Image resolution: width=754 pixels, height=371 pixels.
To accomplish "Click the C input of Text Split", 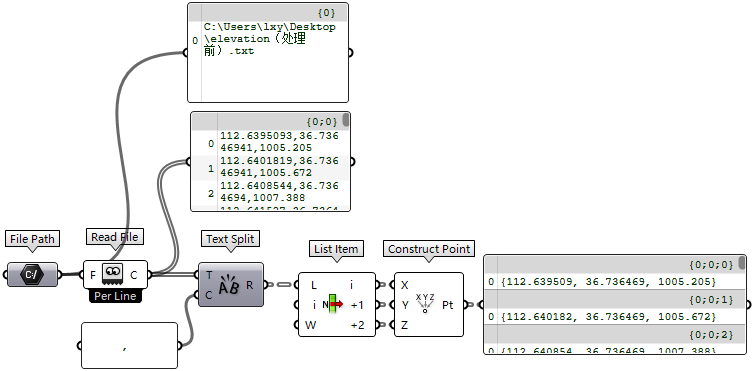I will tap(209, 295).
